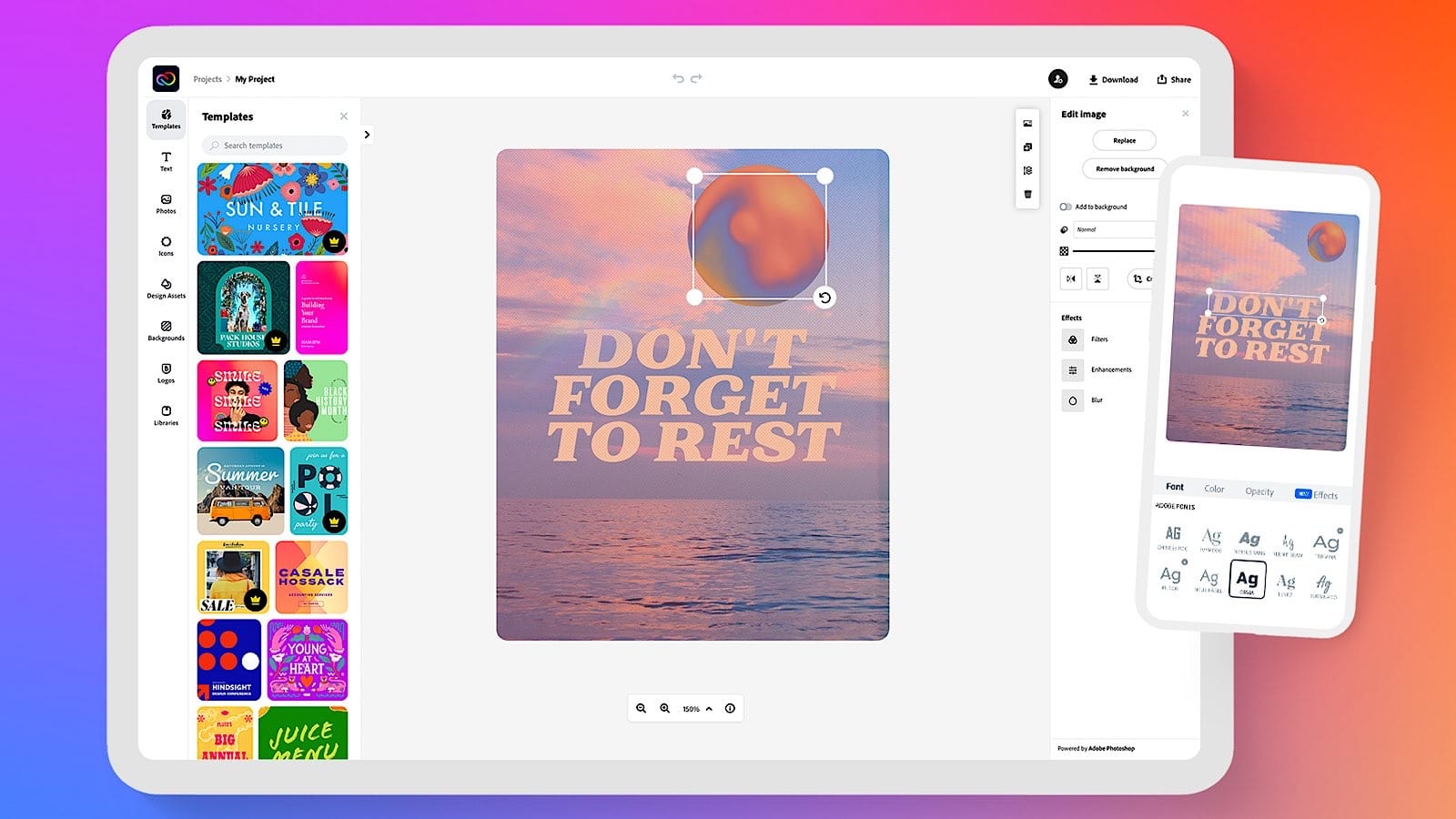Switch to the Color tab on phone preview
The height and width of the screenshot is (819, 1456).
click(1214, 489)
